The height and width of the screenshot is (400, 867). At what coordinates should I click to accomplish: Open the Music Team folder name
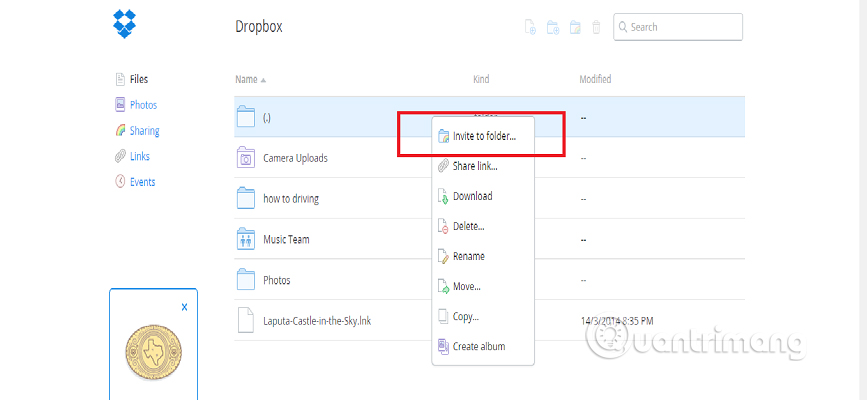(286, 240)
